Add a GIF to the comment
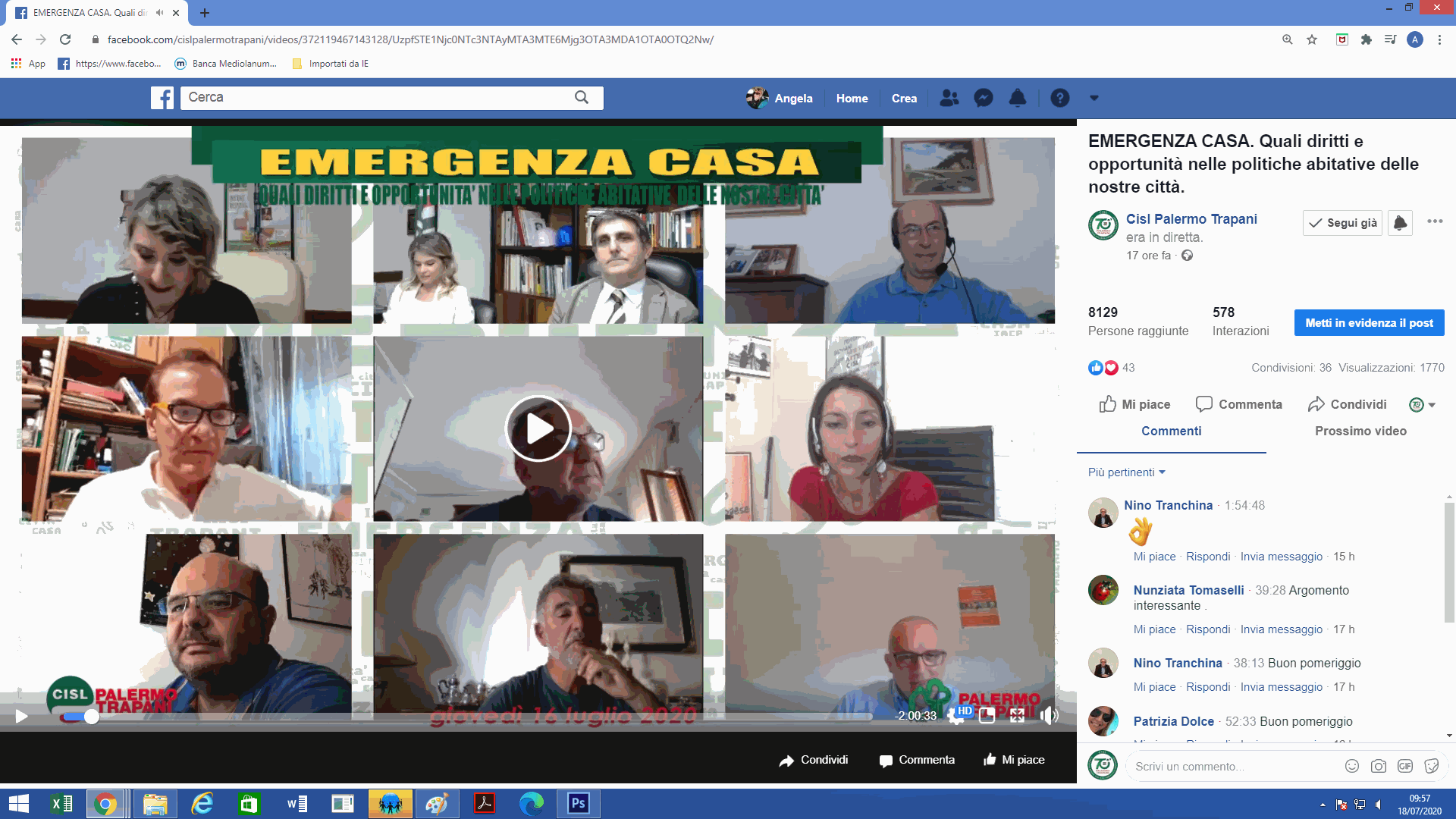 pyautogui.click(x=1405, y=767)
